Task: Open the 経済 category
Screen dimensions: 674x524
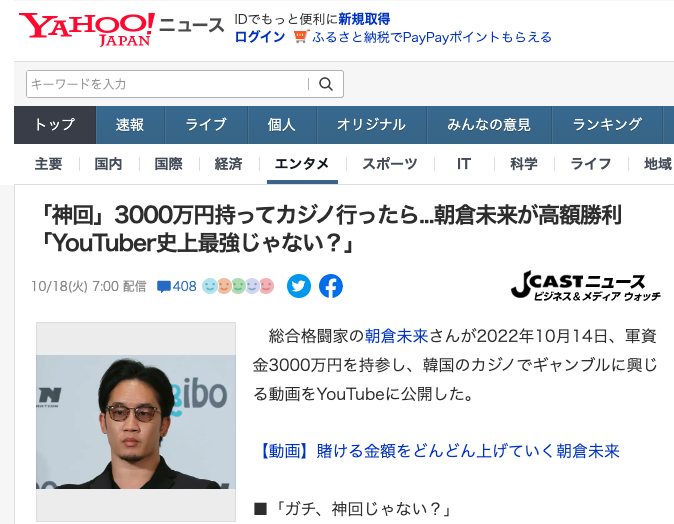Action: 229,164
